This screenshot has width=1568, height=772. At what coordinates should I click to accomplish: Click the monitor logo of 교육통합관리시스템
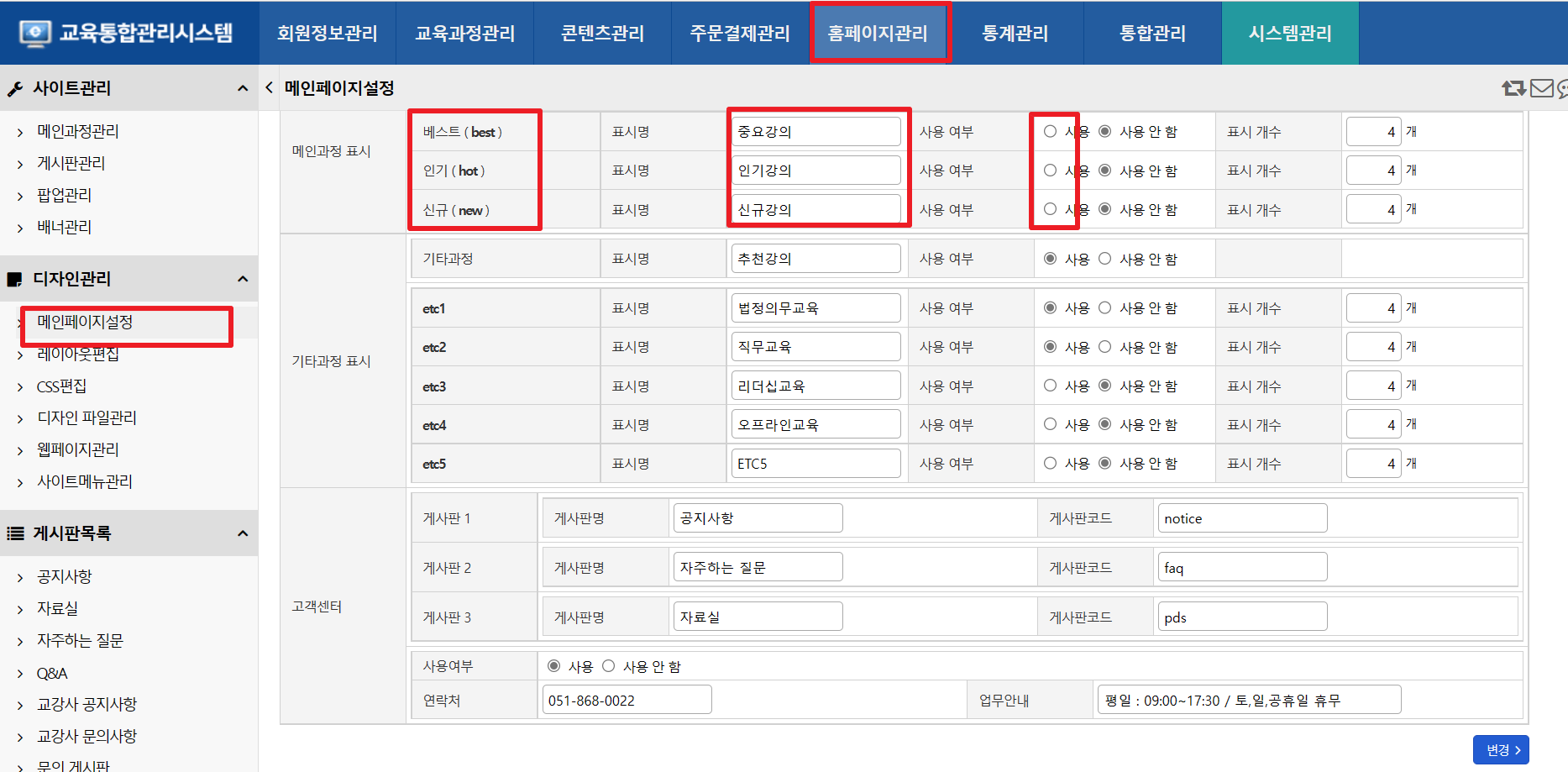tap(34, 34)
